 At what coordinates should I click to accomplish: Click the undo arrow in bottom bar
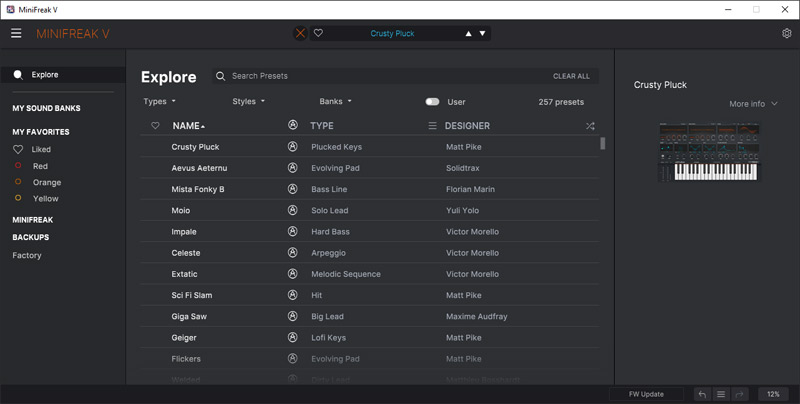(702, 394)
